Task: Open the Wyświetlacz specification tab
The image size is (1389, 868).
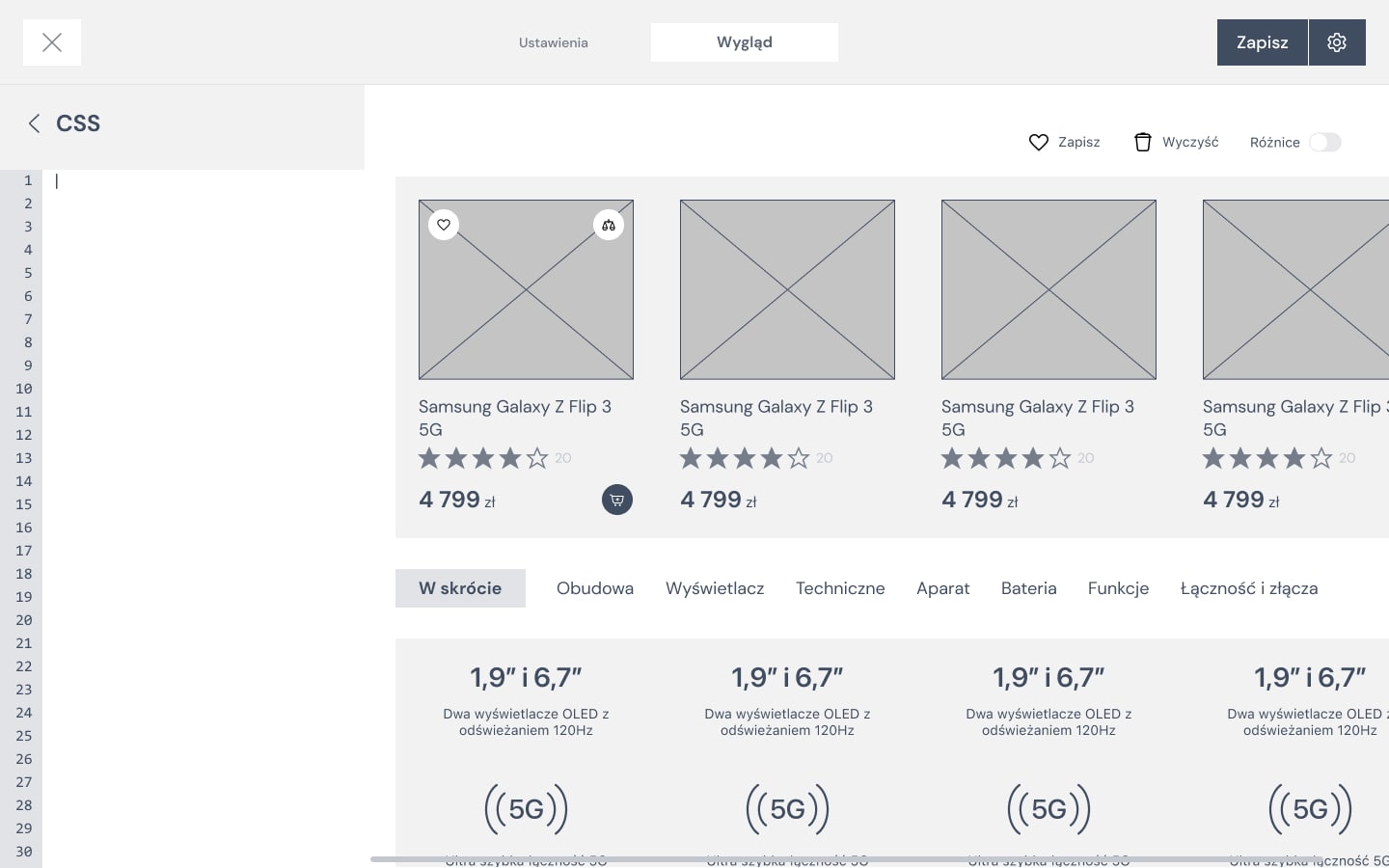Action: 715,588
